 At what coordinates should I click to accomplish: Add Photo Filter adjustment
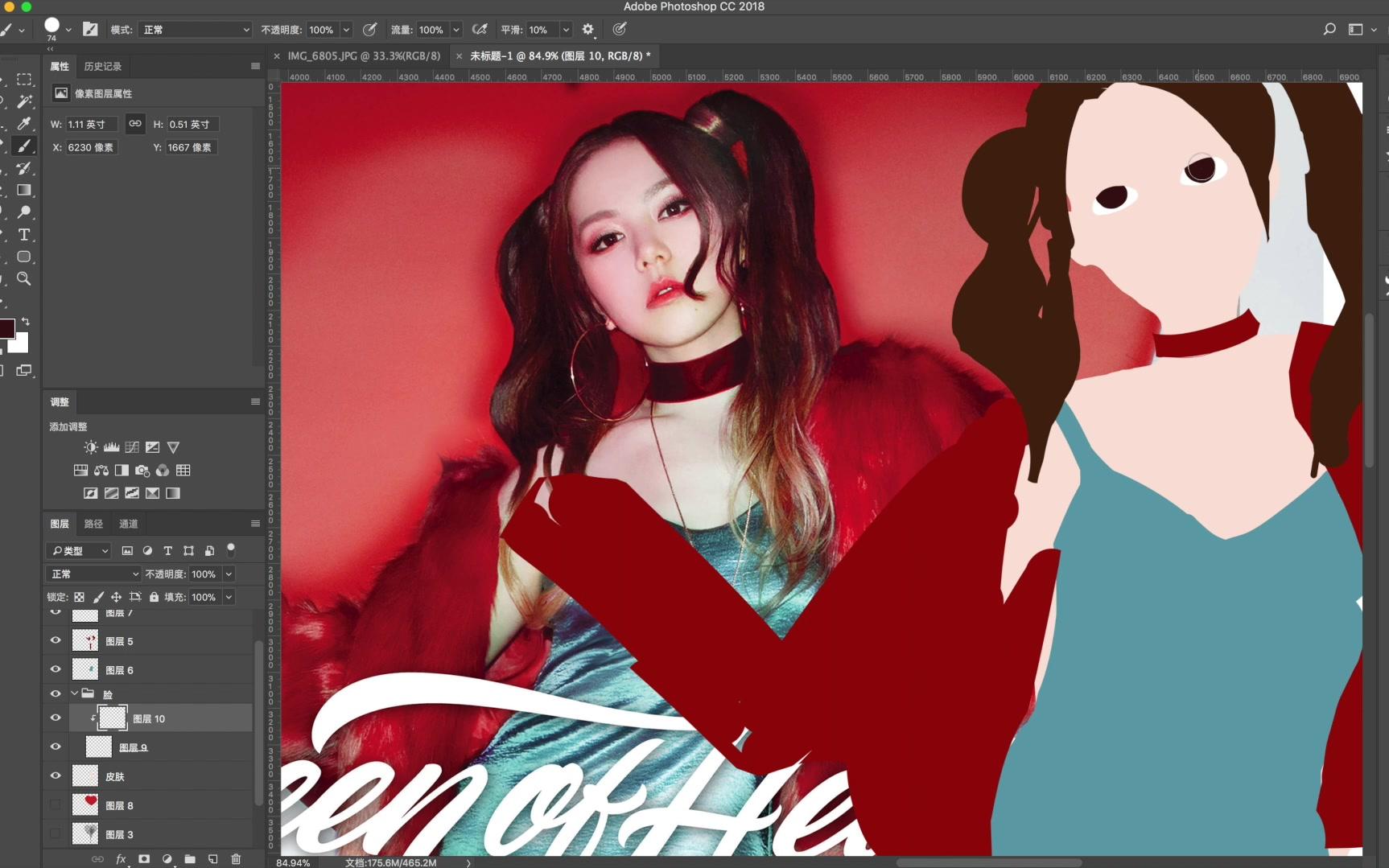[142, 471]
